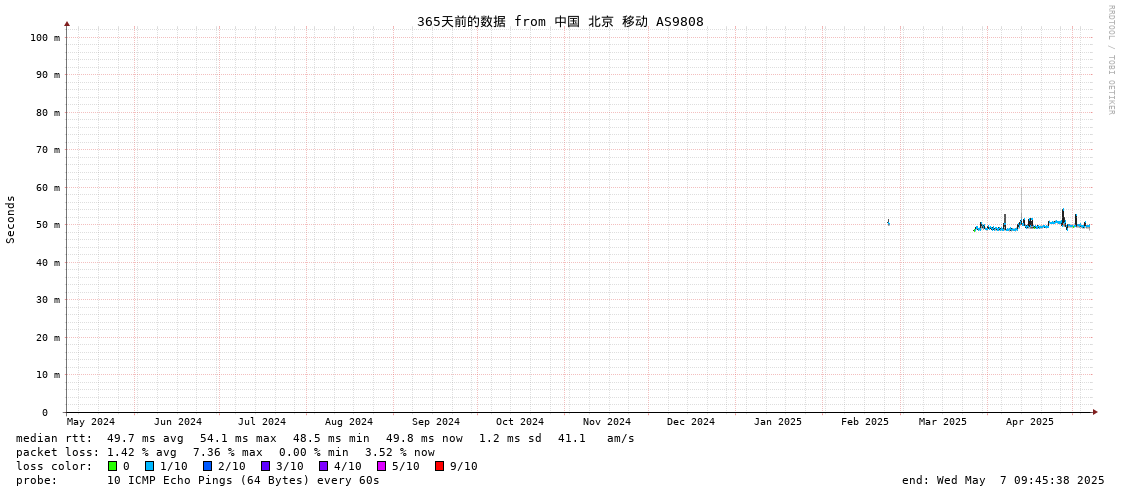The height and width of the screenshot is (494, 1121).
Task: Click the chart title mentioning AS9808
Action: click(x=560, y=21)
